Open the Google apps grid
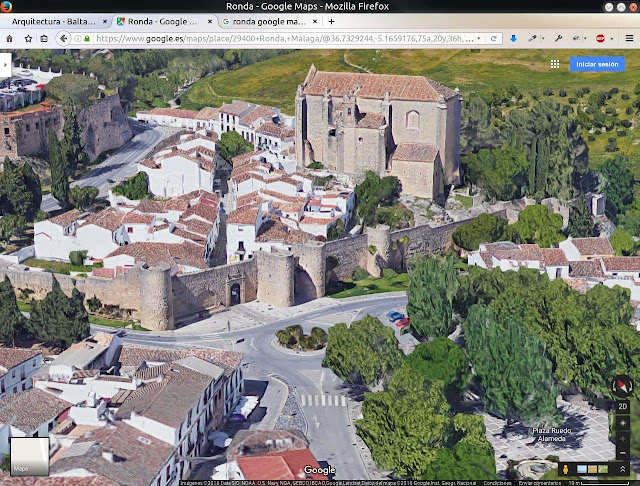This screenshot has width=640, height=486. pos(555,64)
